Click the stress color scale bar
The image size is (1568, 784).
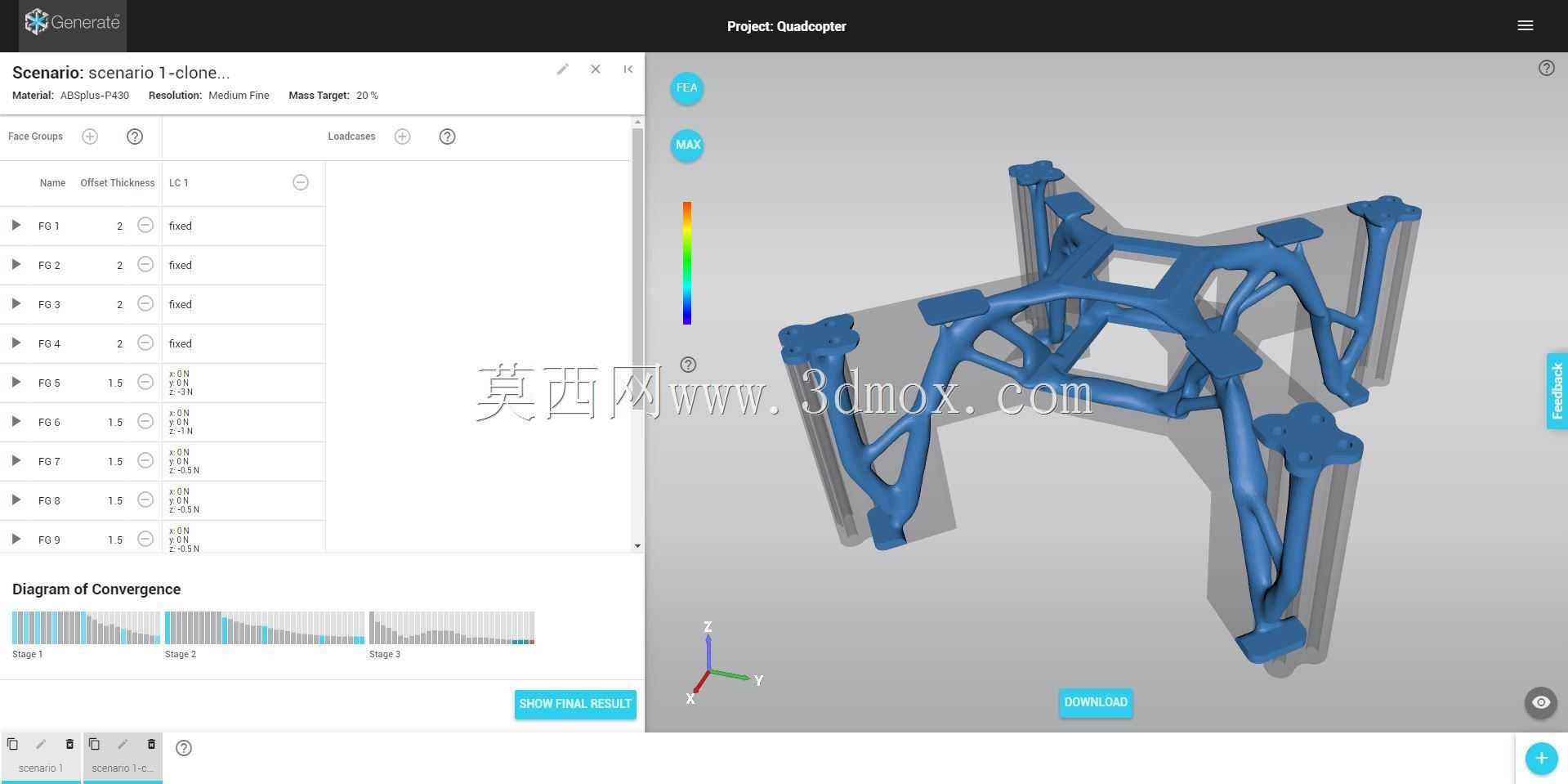tap(687, 262)
